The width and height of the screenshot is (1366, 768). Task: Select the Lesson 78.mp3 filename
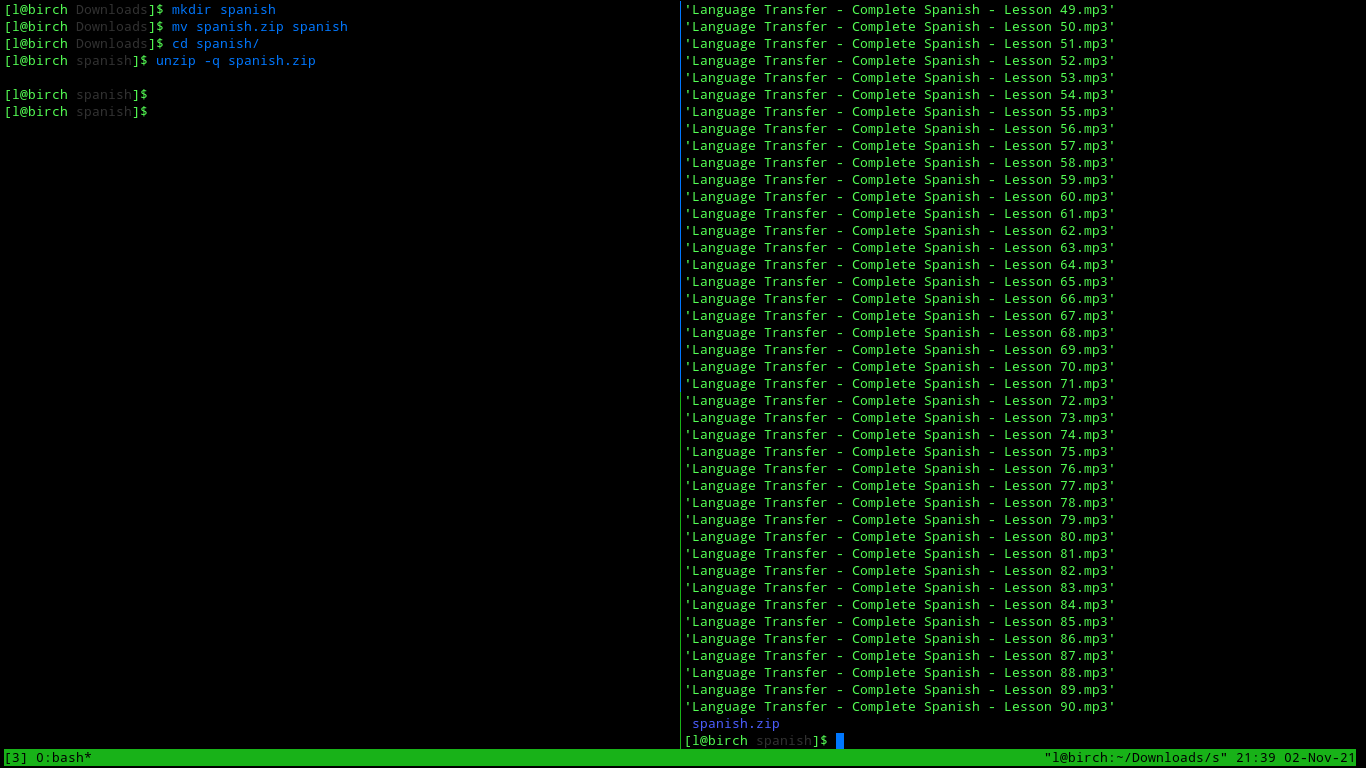click(900, 503)
